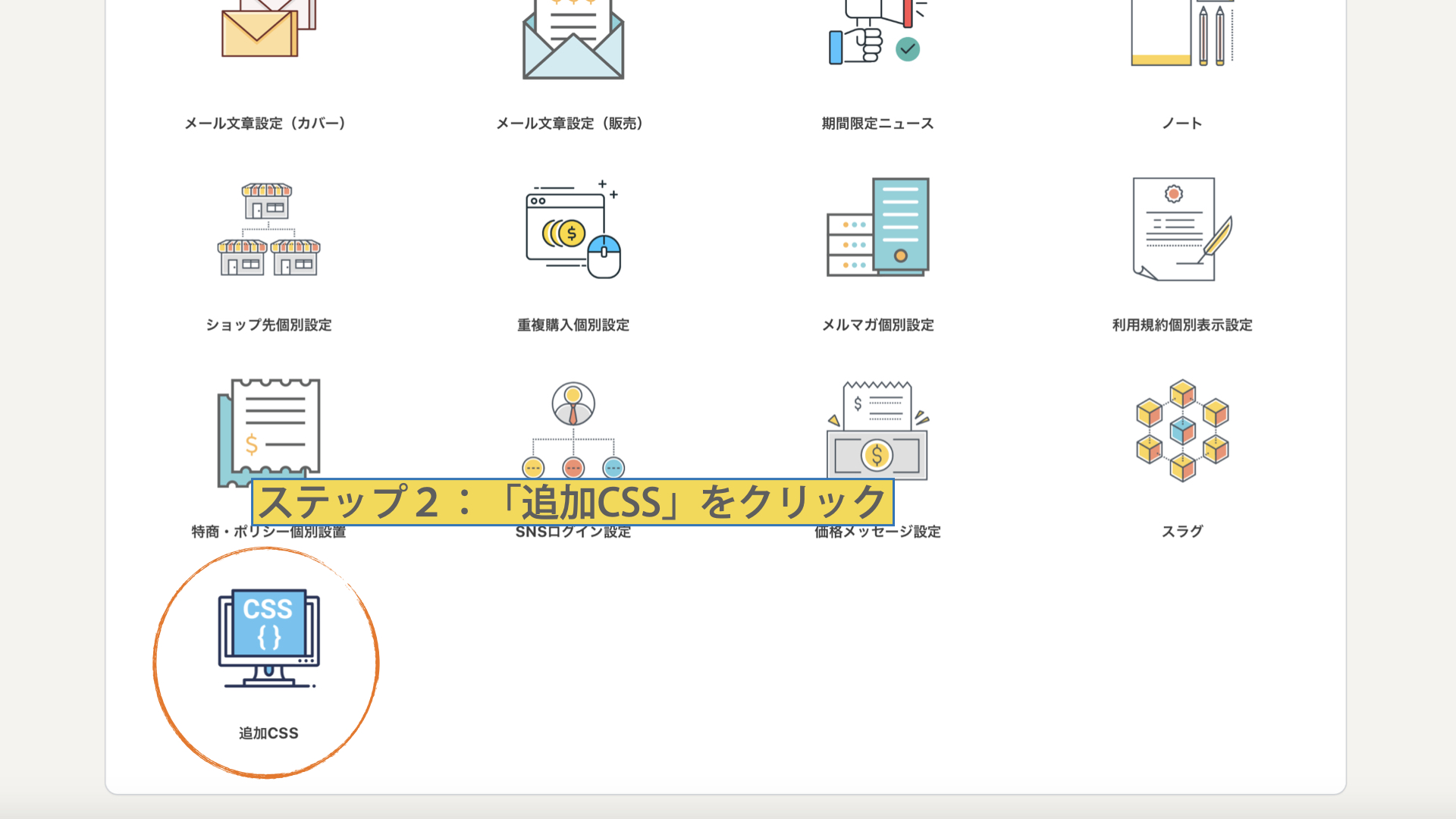Screen dimensions: 1456x819
Task: Click the メルマガ個別設定 label
Action: coord(877,325)
